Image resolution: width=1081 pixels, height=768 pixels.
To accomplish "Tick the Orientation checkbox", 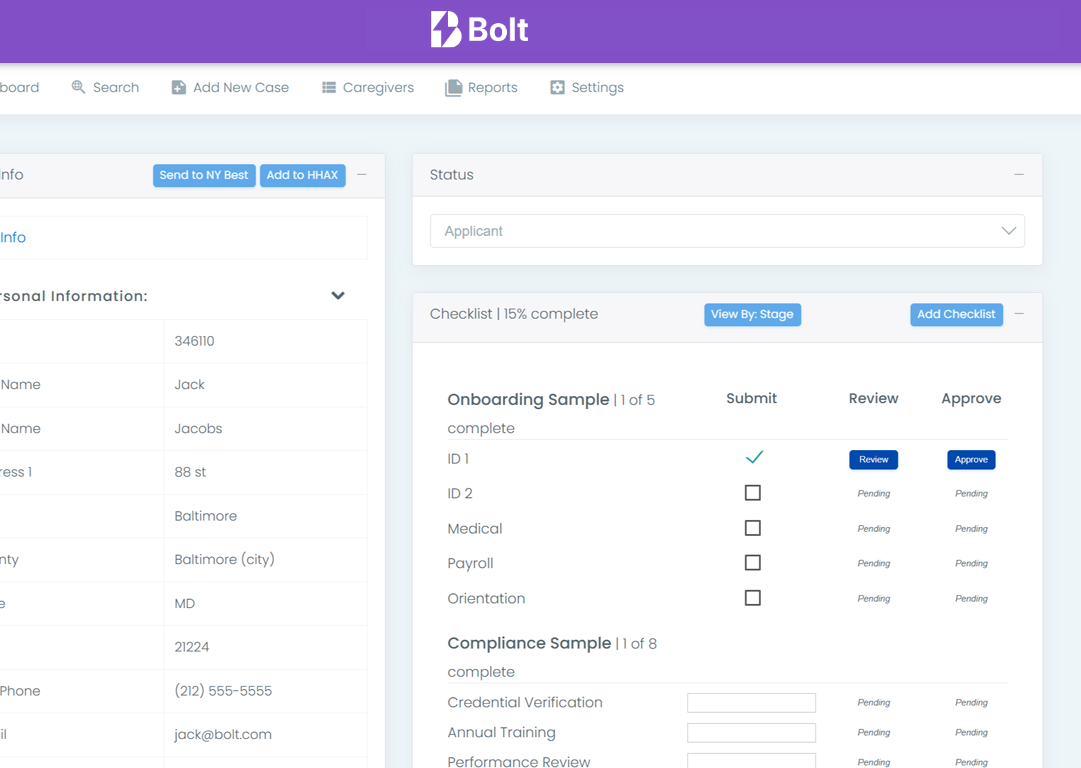I will click(752, 597).
